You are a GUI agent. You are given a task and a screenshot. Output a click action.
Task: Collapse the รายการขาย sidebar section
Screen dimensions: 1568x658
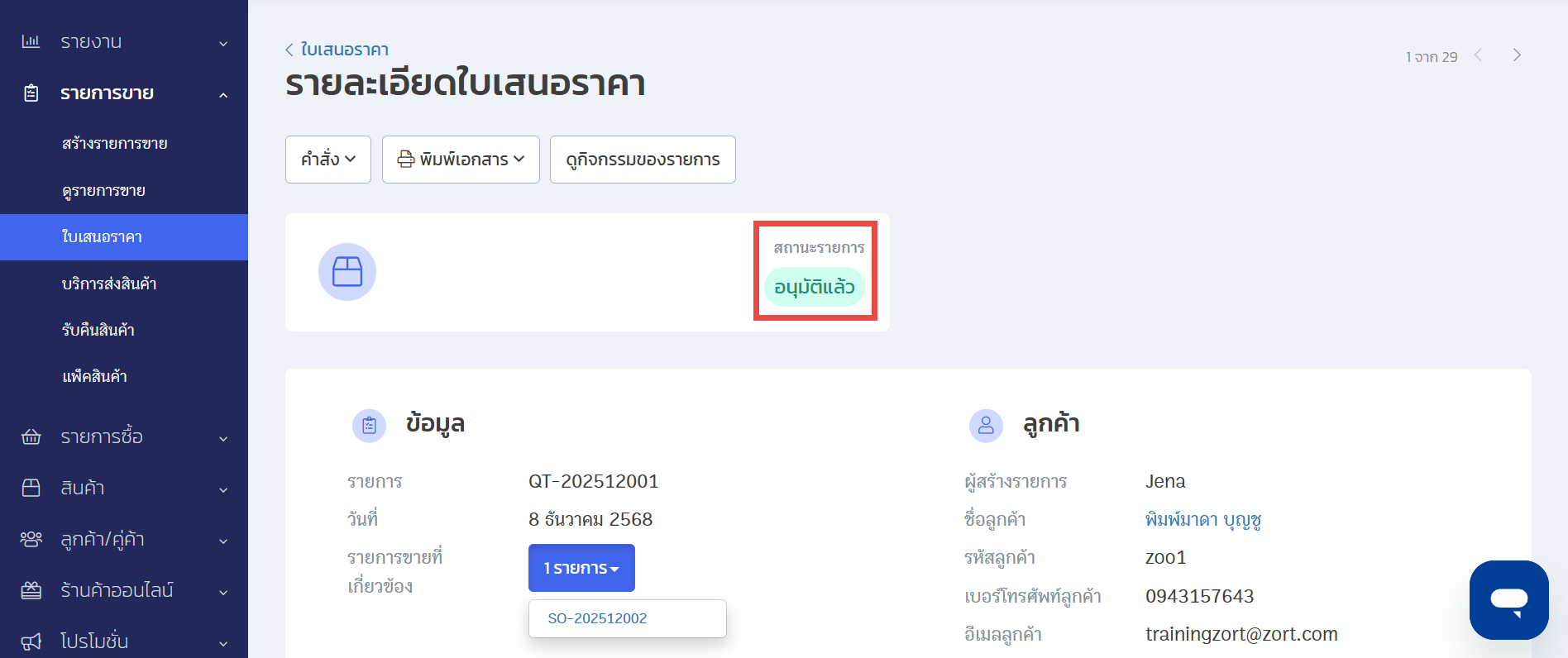click(223, 94)
